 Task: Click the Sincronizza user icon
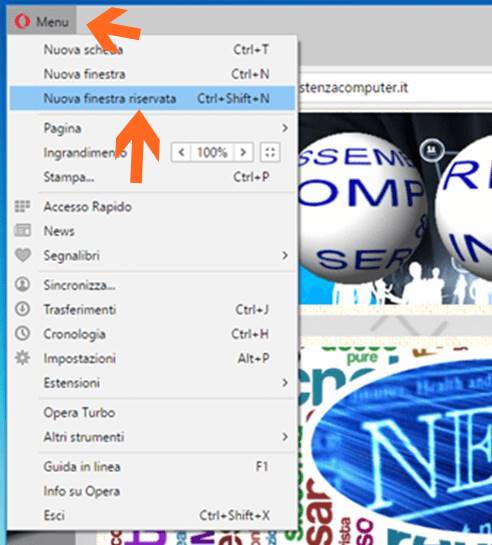coord(23,284)
